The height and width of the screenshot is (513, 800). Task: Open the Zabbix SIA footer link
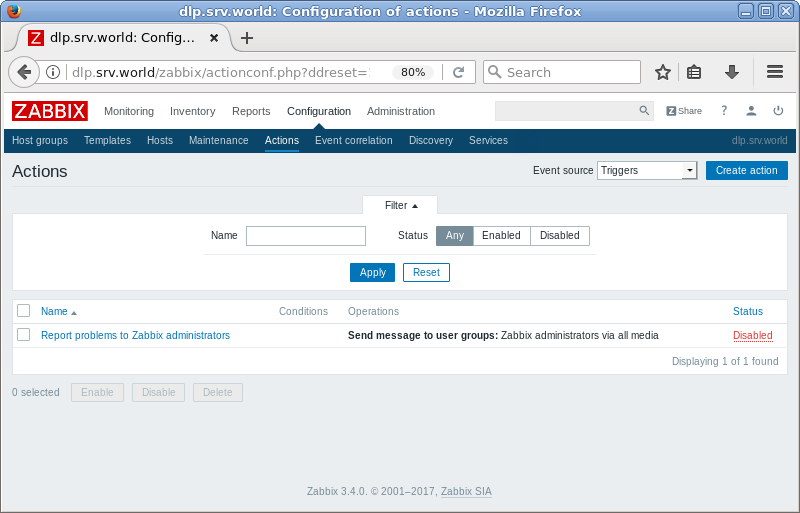click(x=466, y=492)
